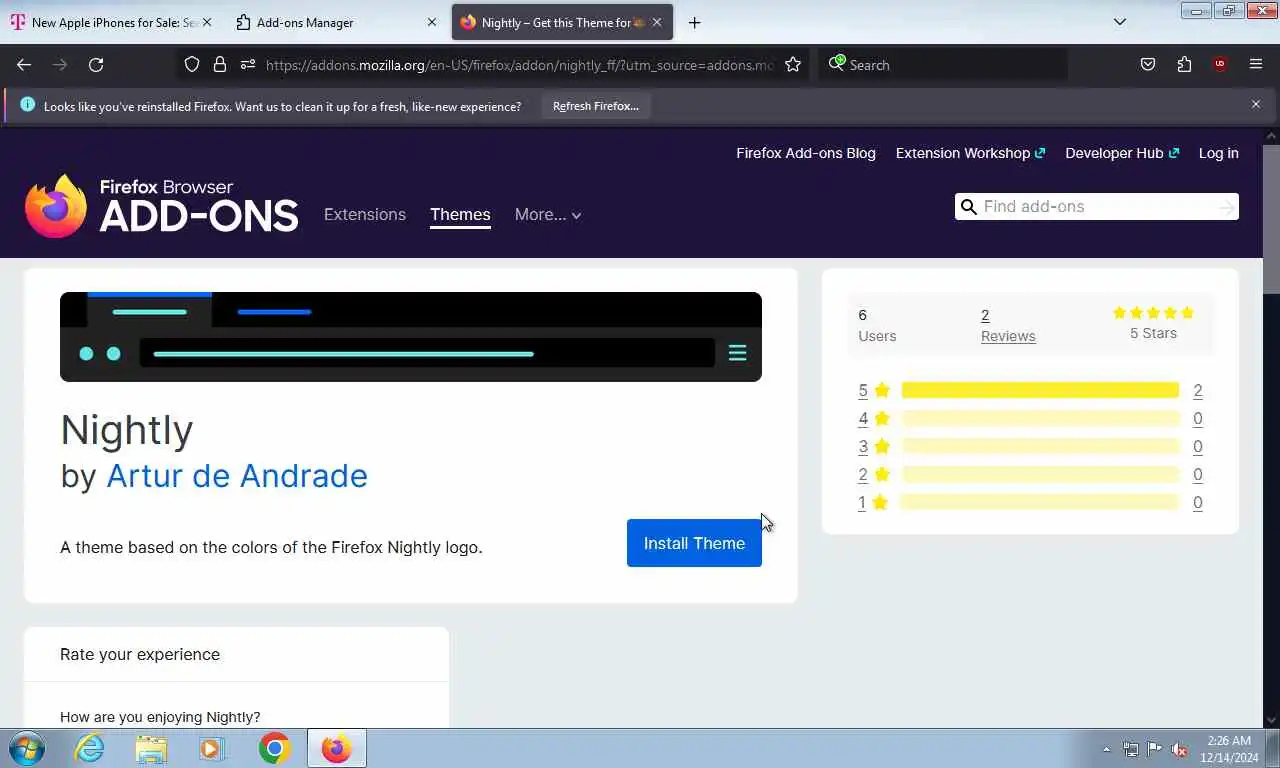This screenshot has width=1280, height=768.
Task: Bookmark this page with star icon
Action: [793, 64]
